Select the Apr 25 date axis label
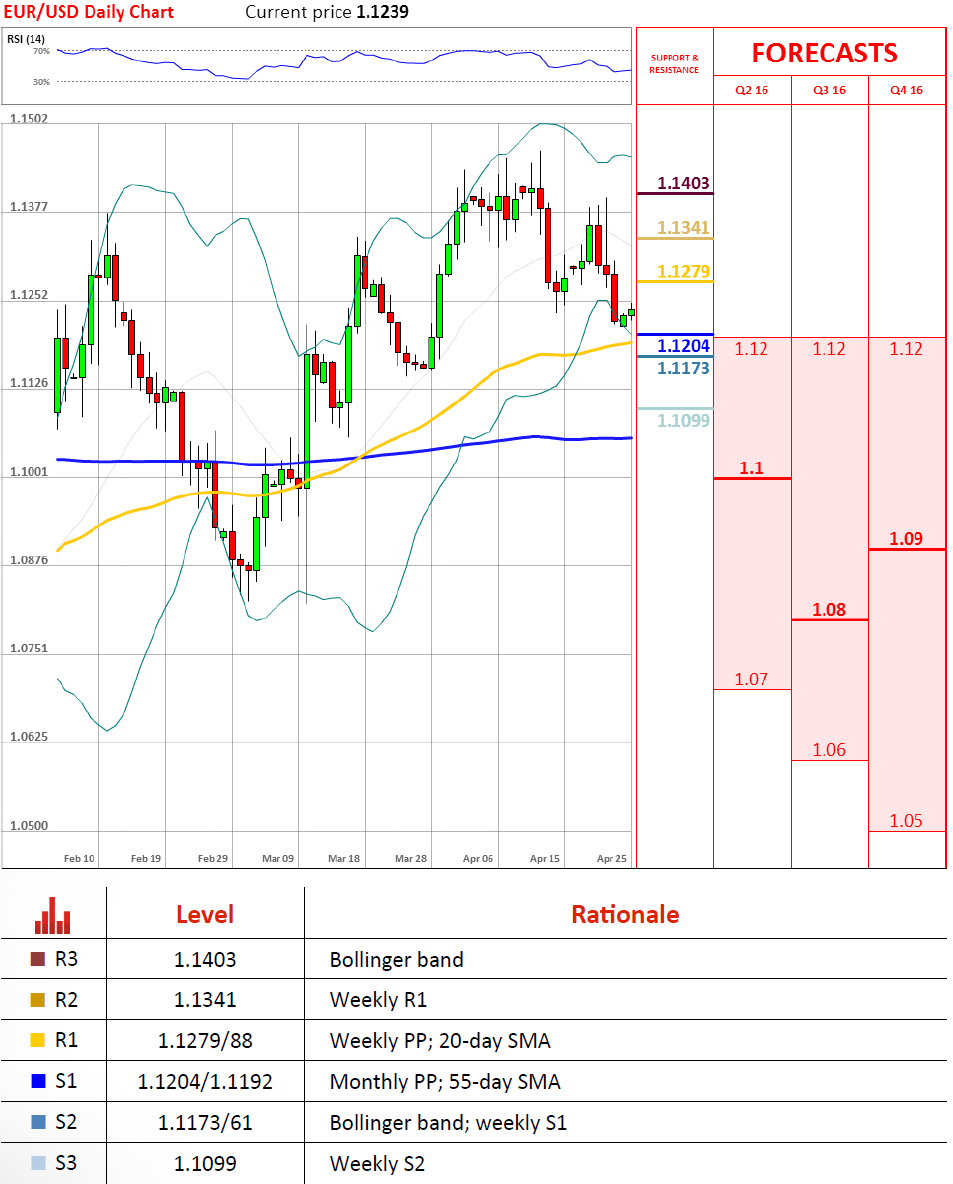 click(611, 858)
